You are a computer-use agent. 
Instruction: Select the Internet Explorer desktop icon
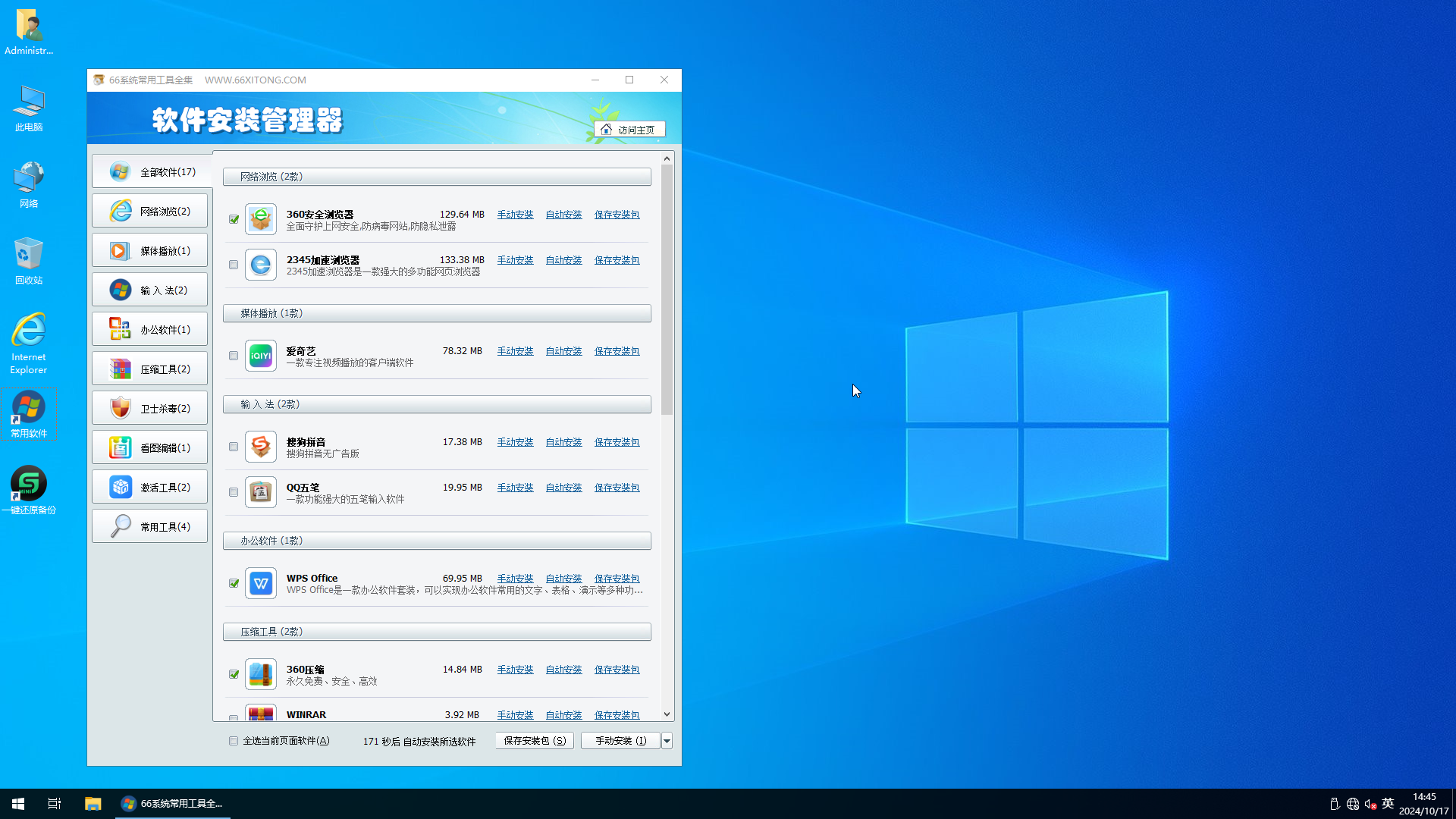[29, 344]
